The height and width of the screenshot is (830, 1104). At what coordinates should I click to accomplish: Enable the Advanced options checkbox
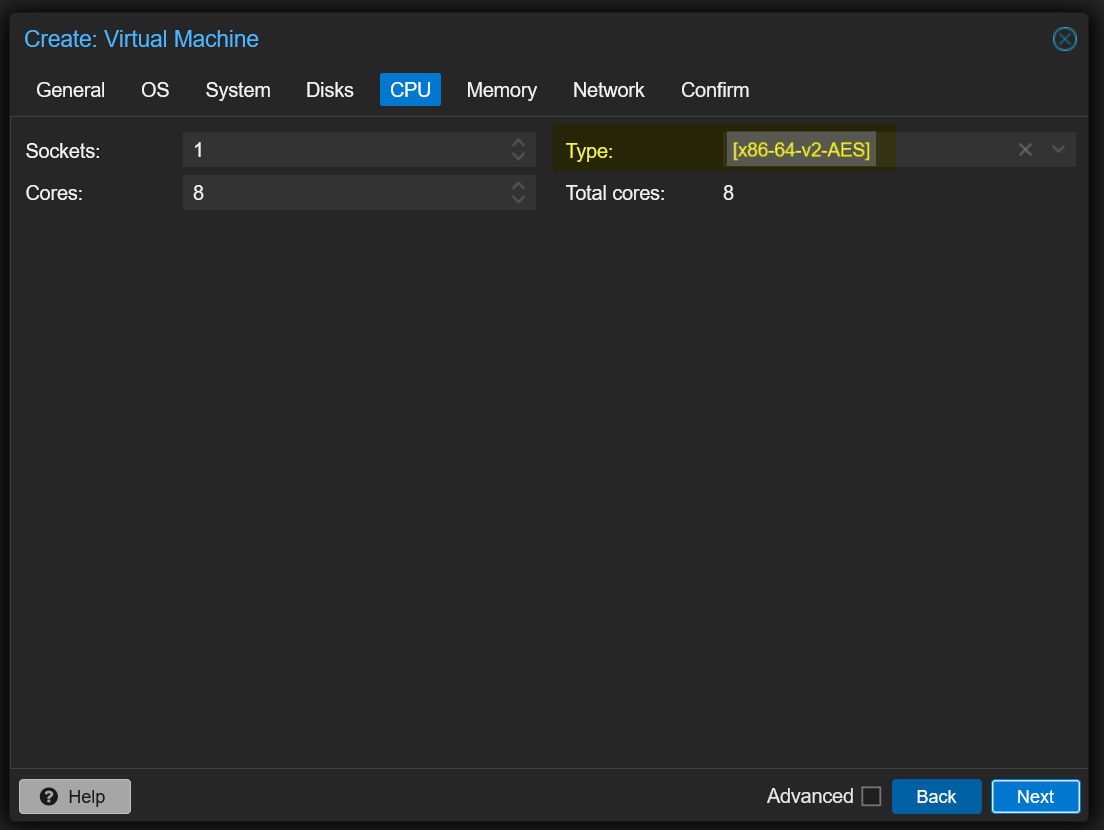click(871, 796)
